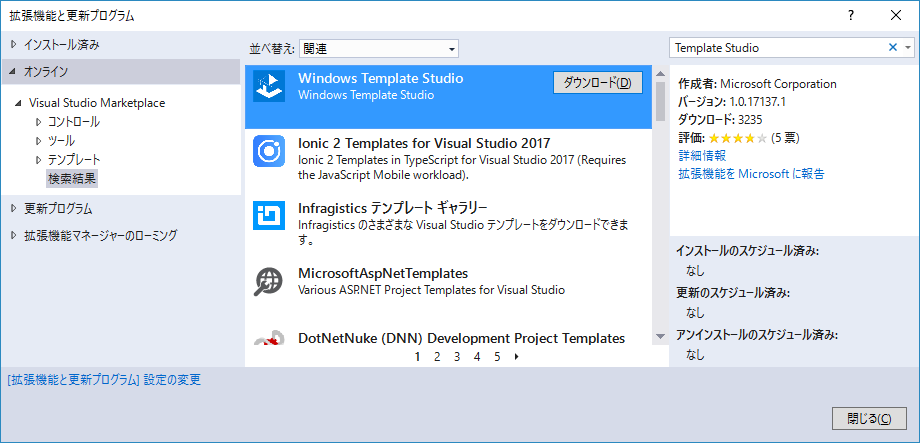Expand the 更新プログラム section
920x443 pixels.
(14, 208)
